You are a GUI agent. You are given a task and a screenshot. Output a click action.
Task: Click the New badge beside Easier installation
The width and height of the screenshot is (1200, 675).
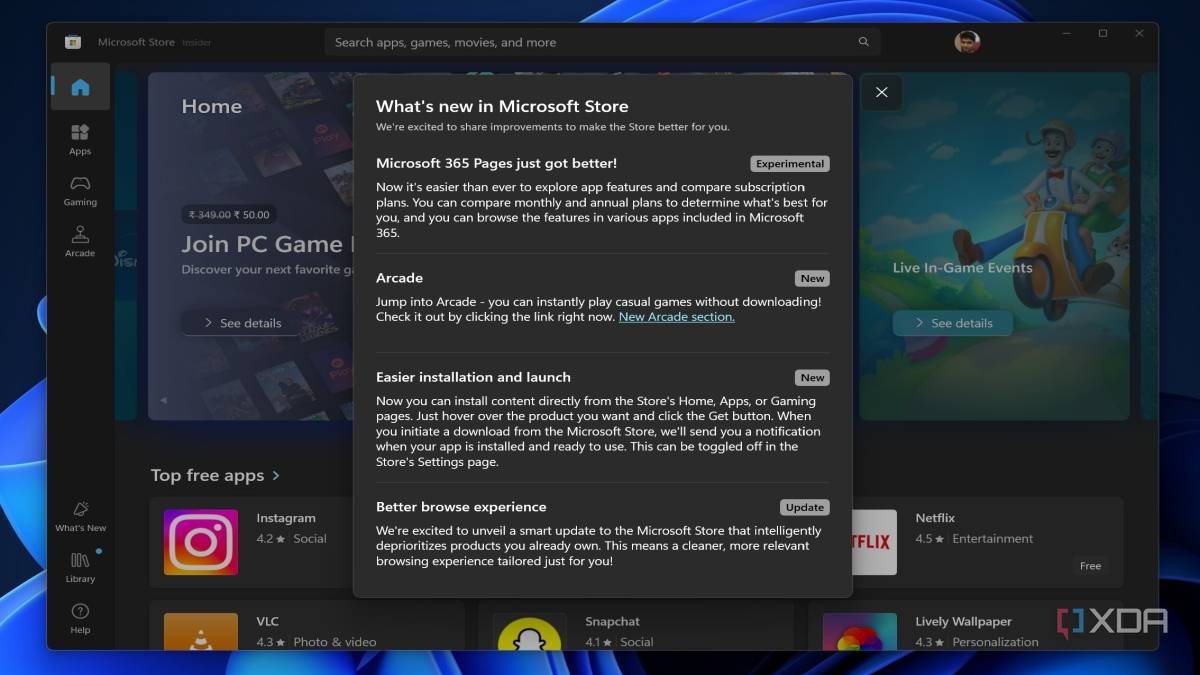pyautogui.click(x=812, y=378)
